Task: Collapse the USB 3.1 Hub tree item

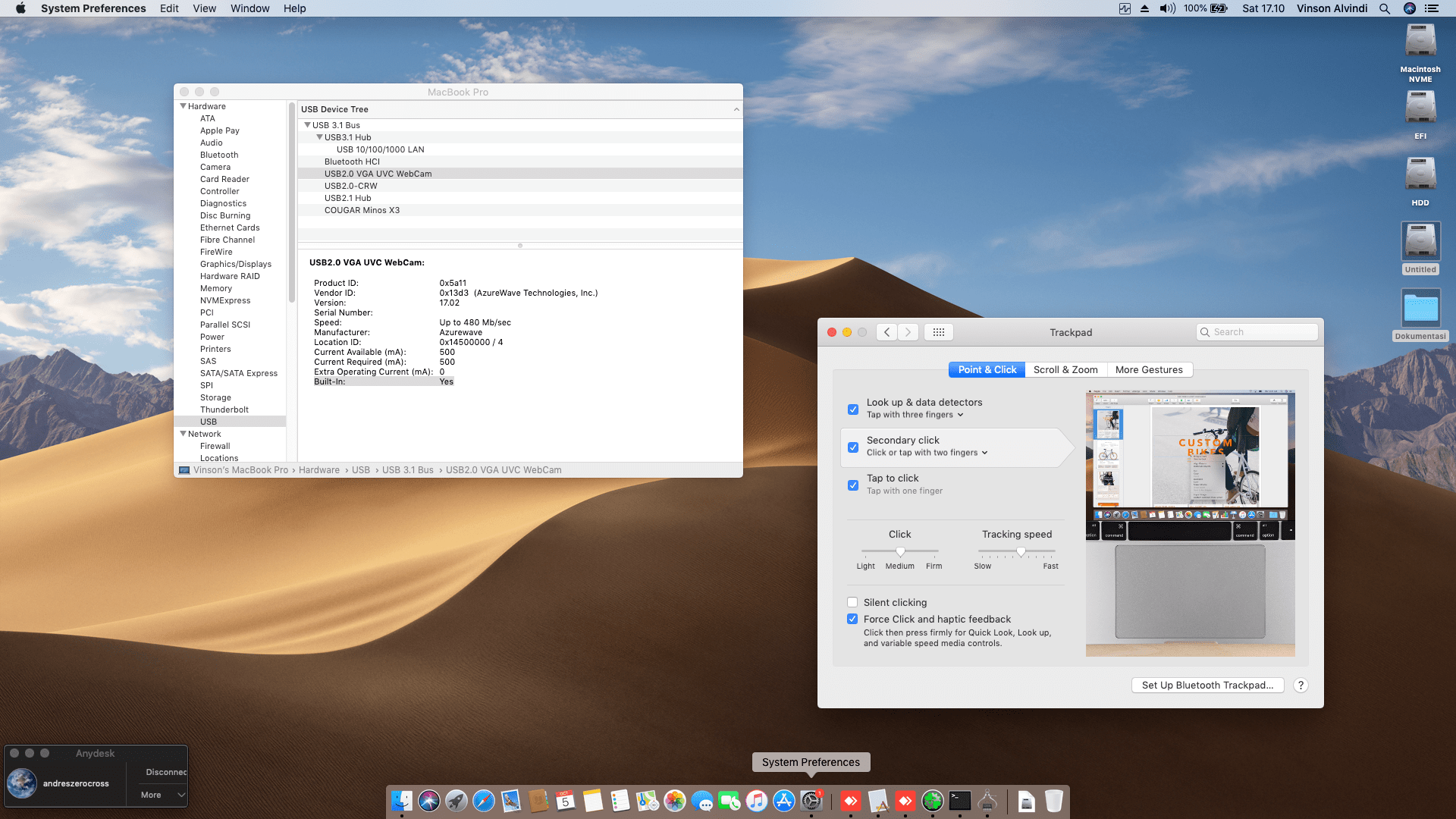Action: click(319, 136)
